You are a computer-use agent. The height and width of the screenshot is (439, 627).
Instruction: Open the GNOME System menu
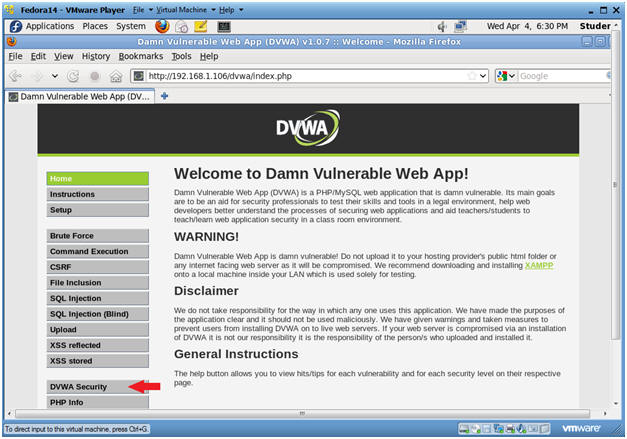coord(131,26)
